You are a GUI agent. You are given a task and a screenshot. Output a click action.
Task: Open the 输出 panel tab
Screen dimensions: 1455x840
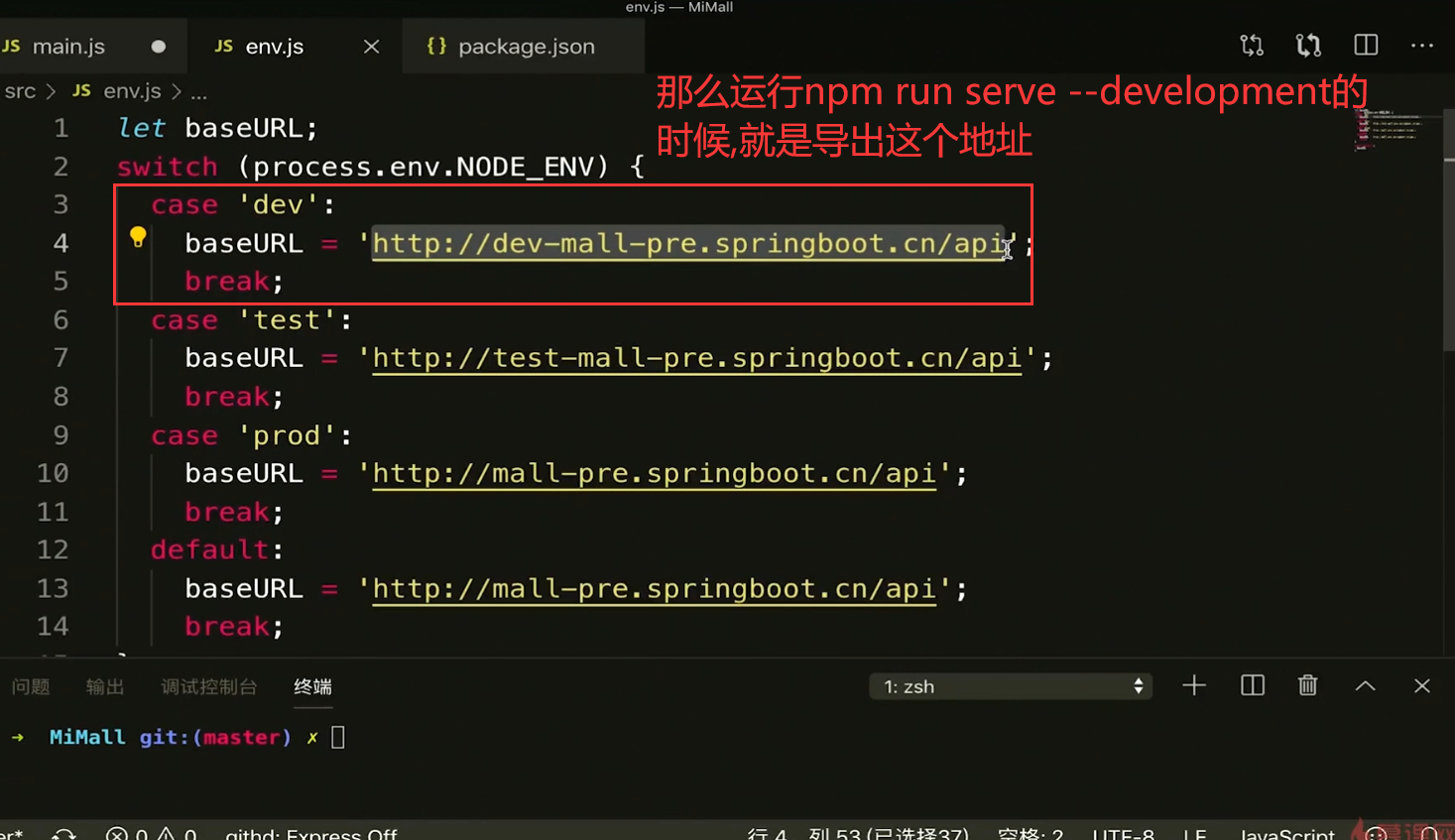[105, 686]
